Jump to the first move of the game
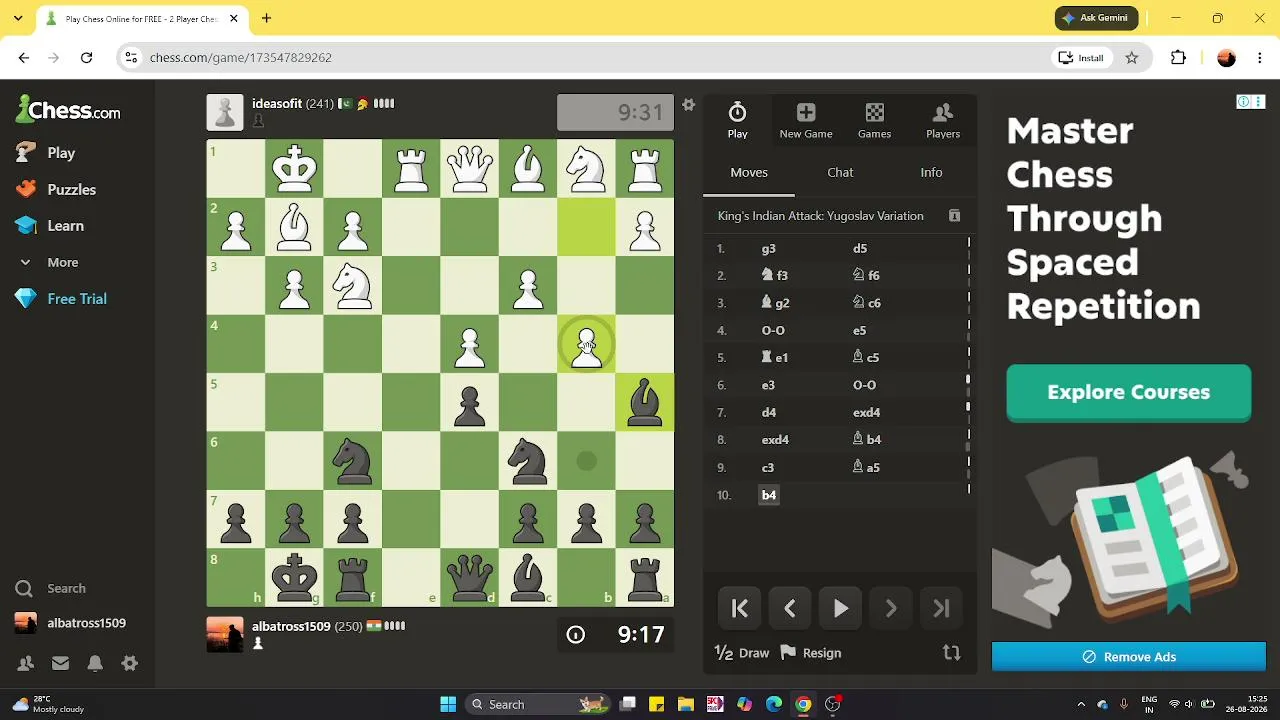Image resolution: width=1280 pixels, height=720 pixels. click(740, 608)
